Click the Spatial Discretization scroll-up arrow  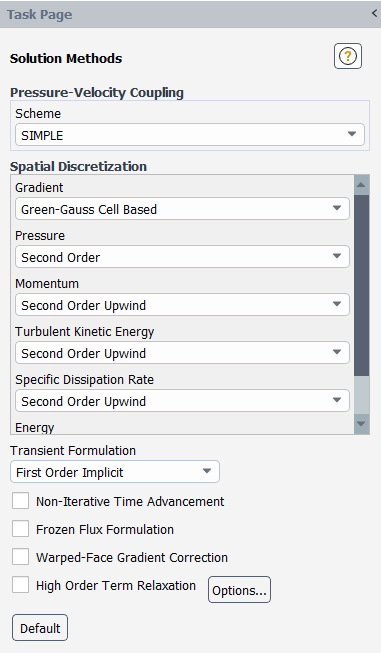tap(361, 185)
